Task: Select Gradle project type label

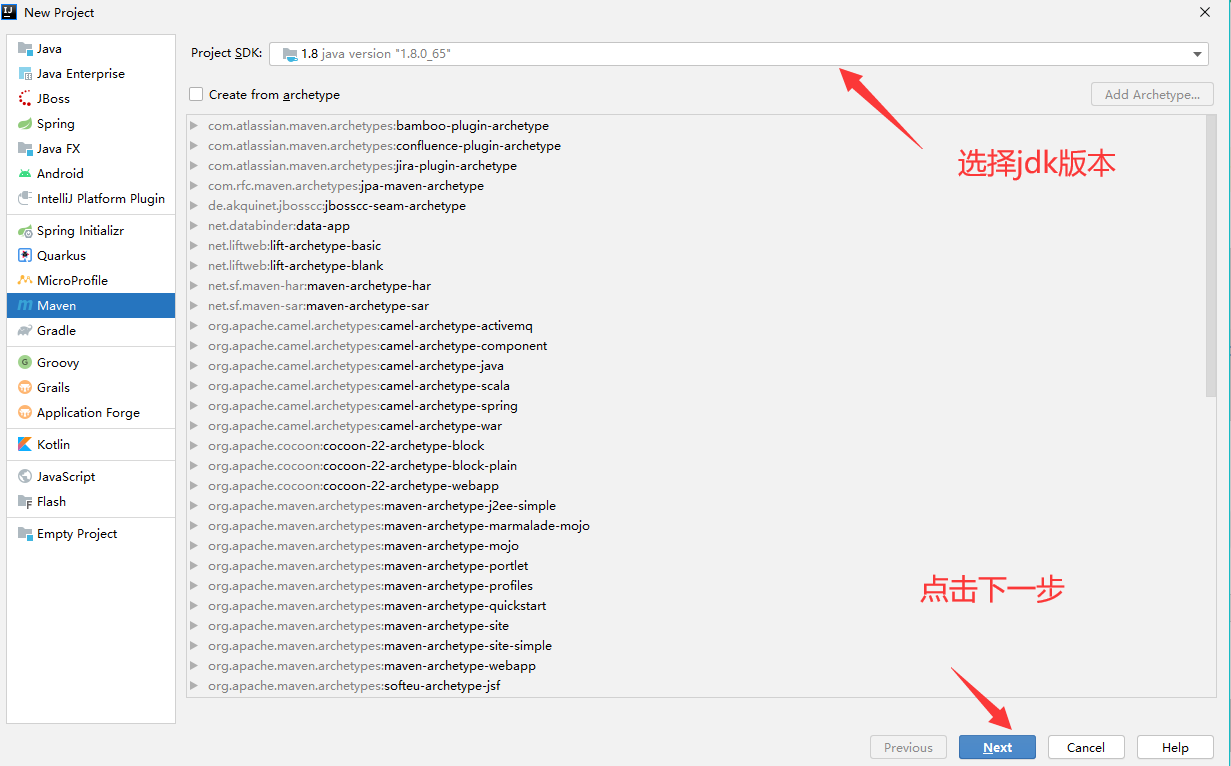Action: tap(56, 331)
